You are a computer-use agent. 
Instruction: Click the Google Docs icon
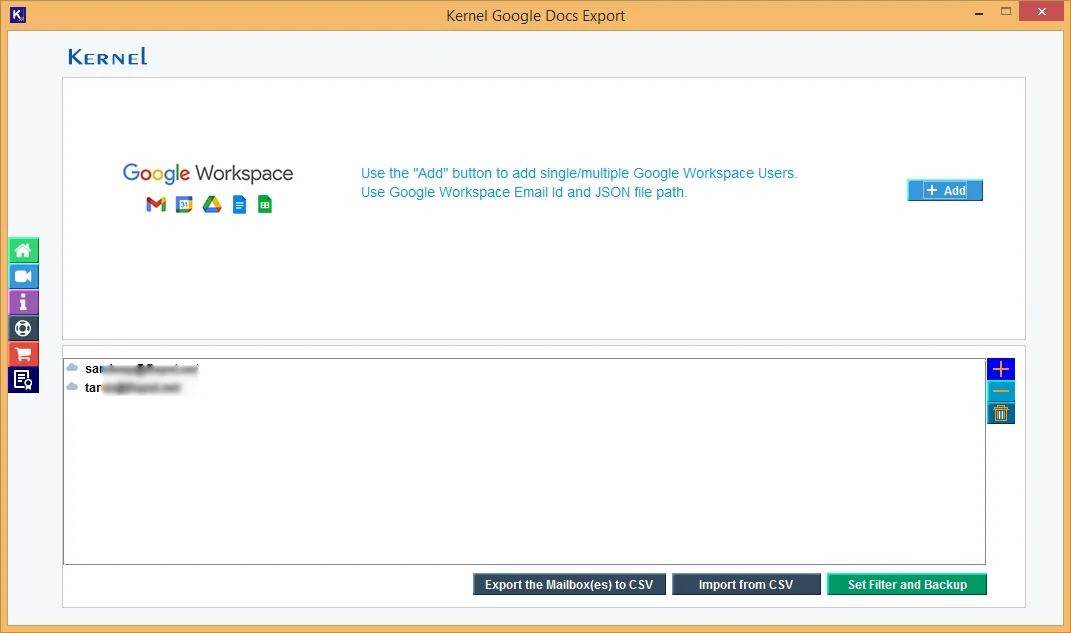(x=239, y=204)
